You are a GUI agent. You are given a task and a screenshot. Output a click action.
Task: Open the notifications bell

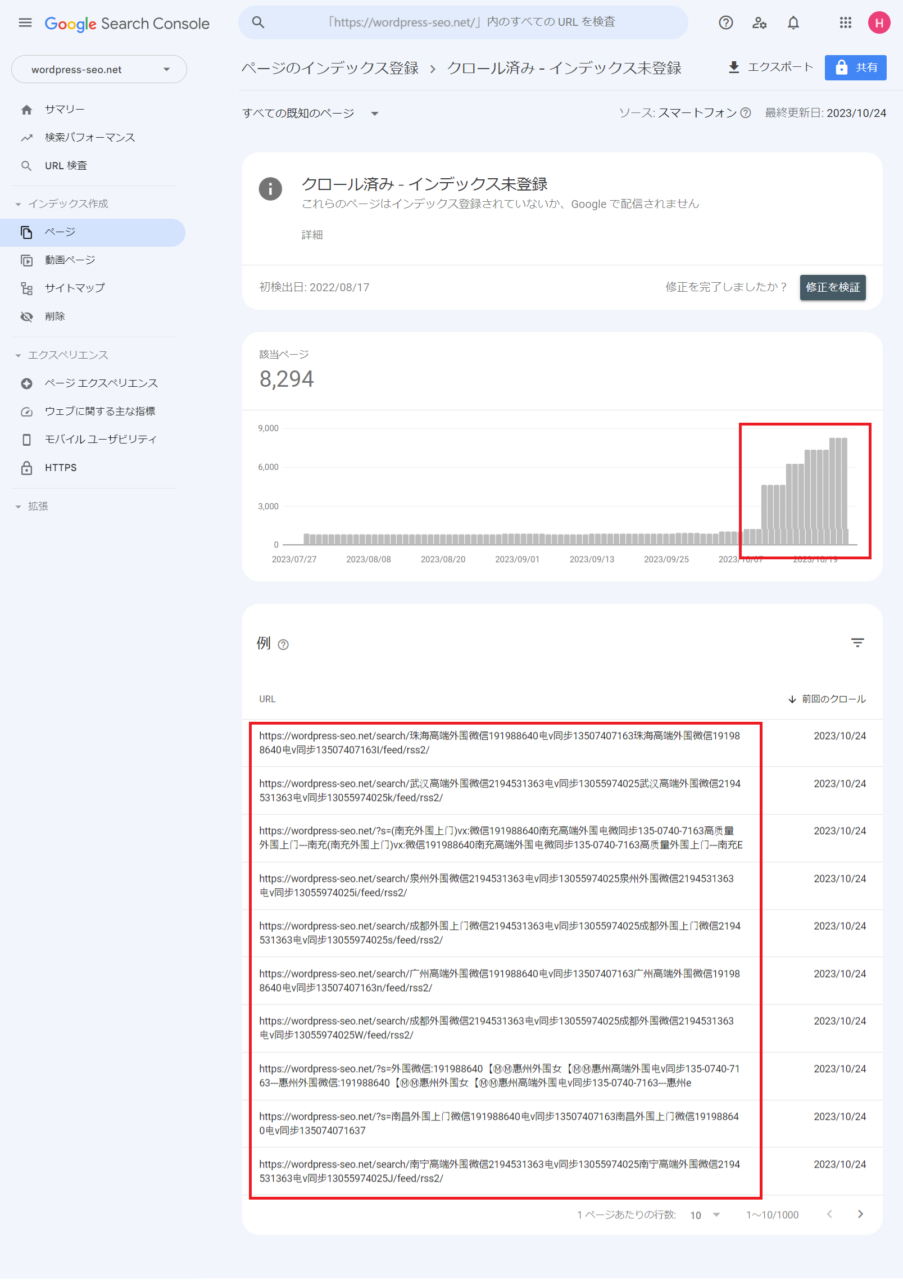793,23
